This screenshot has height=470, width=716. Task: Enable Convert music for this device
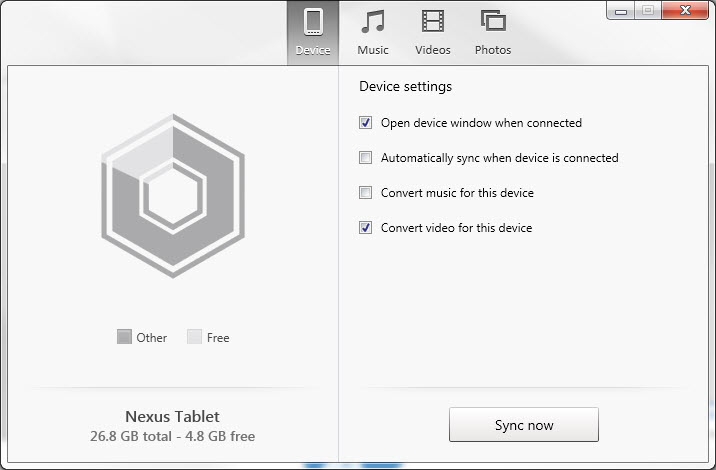tap(366, 193)
